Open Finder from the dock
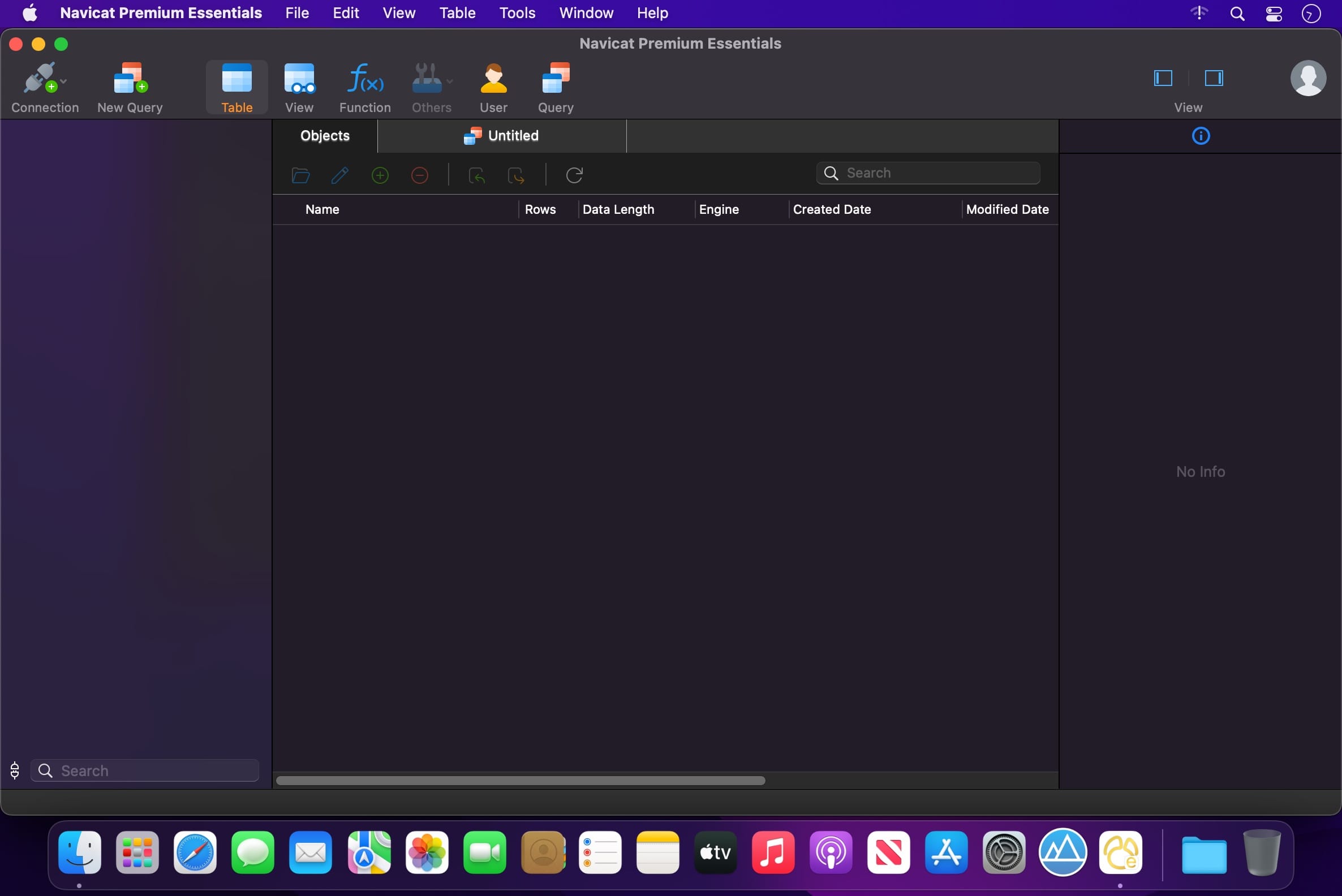Screen dimensions: 1342x896 (79, 852)
